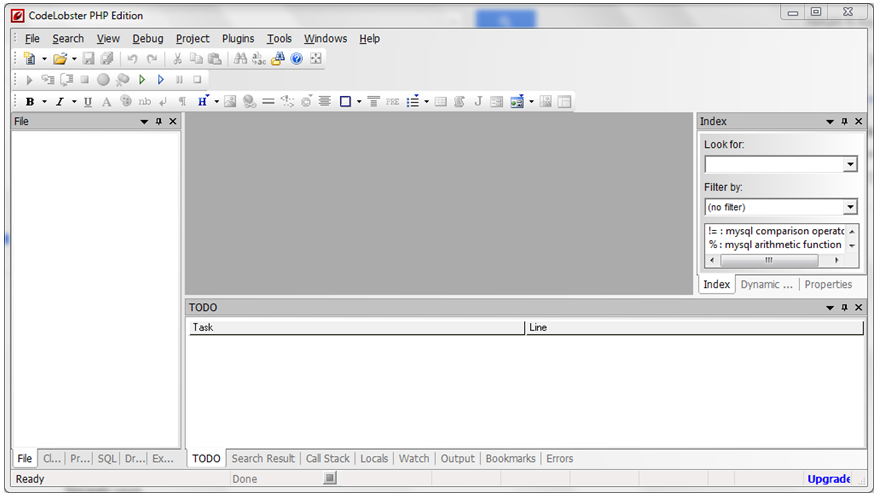The height and width of the screenshot is (494, 876).
Task: Open the Tools menu
Action: pos(279,39)
